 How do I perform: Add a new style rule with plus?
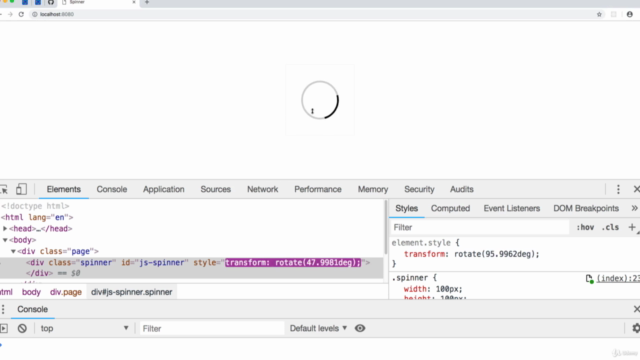point(632,227)
